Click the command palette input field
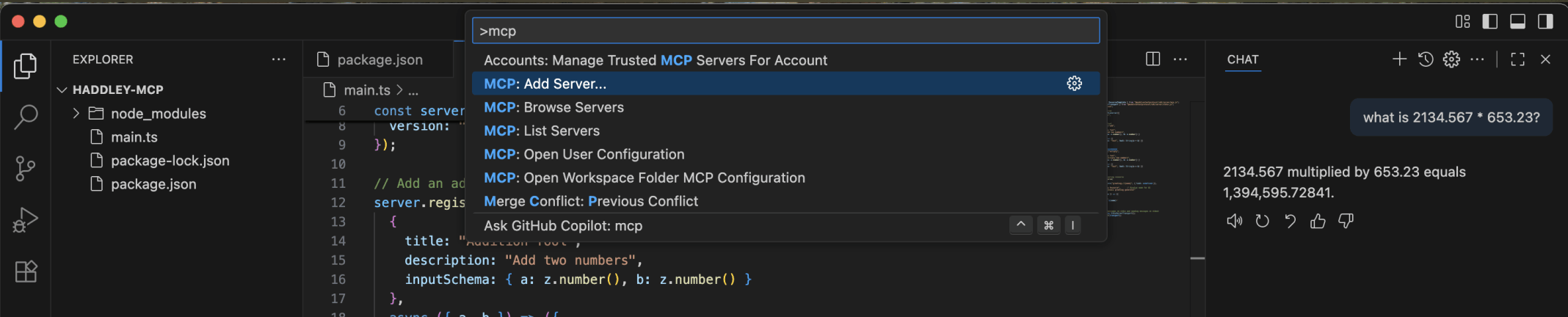 coord(785,31)
